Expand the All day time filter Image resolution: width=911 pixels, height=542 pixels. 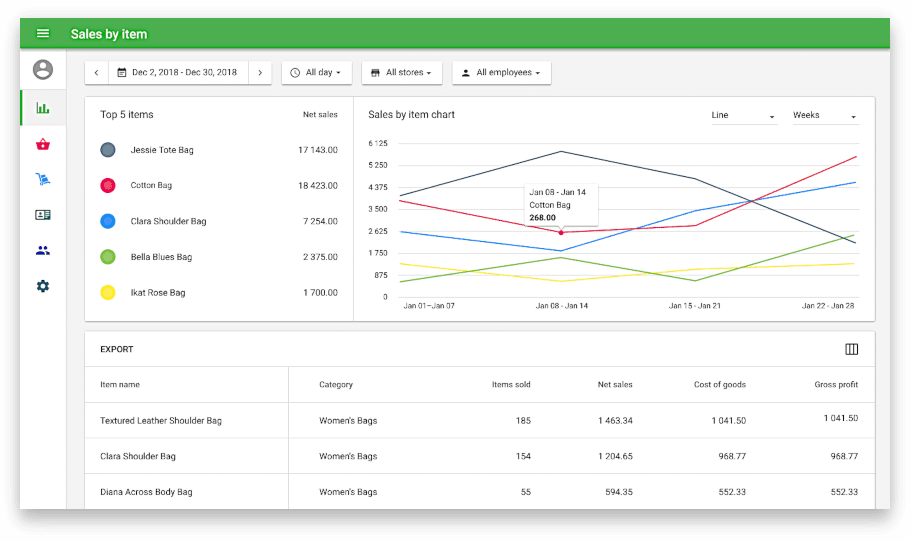click(x=316, y=73)
